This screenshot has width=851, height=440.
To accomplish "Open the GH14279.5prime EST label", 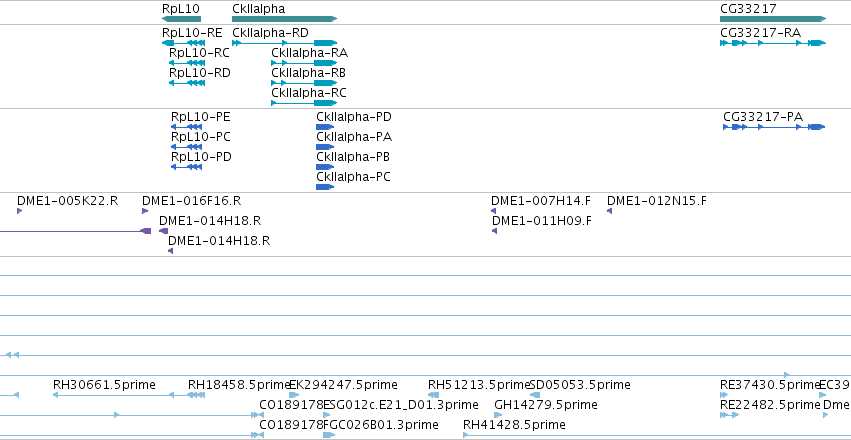I will 546,405.
